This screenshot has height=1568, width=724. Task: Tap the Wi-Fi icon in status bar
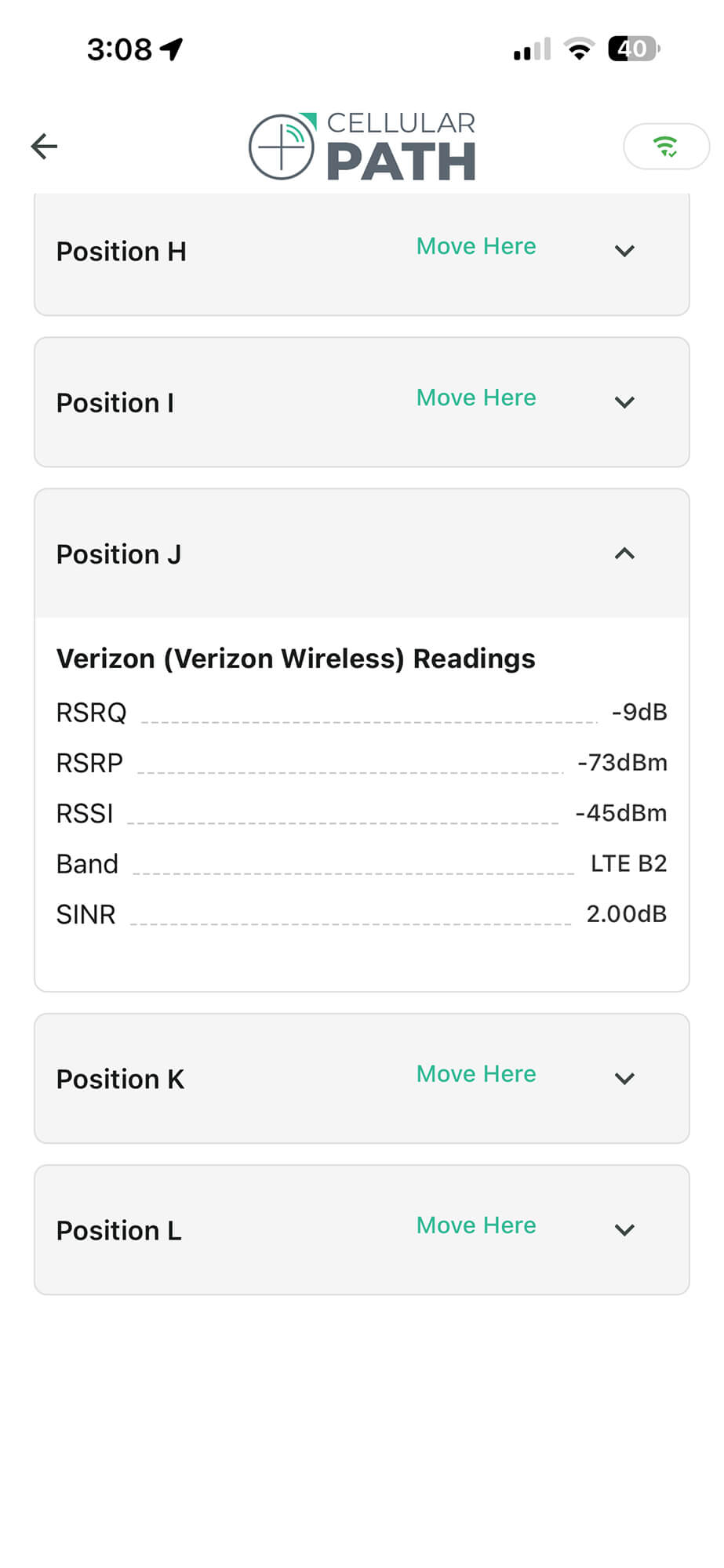[579, 49]
